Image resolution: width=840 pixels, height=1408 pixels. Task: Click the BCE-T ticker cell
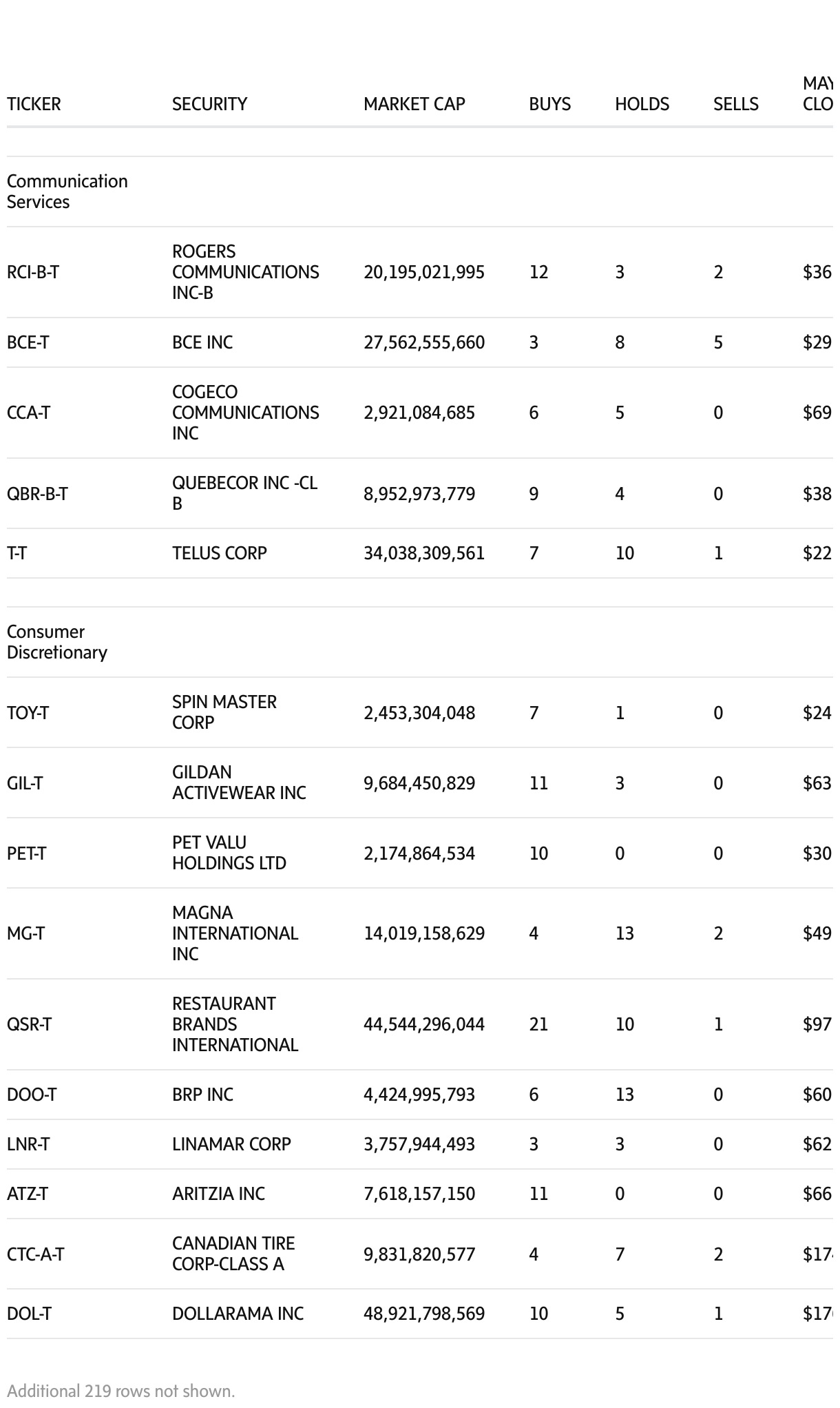pos(28,342)
